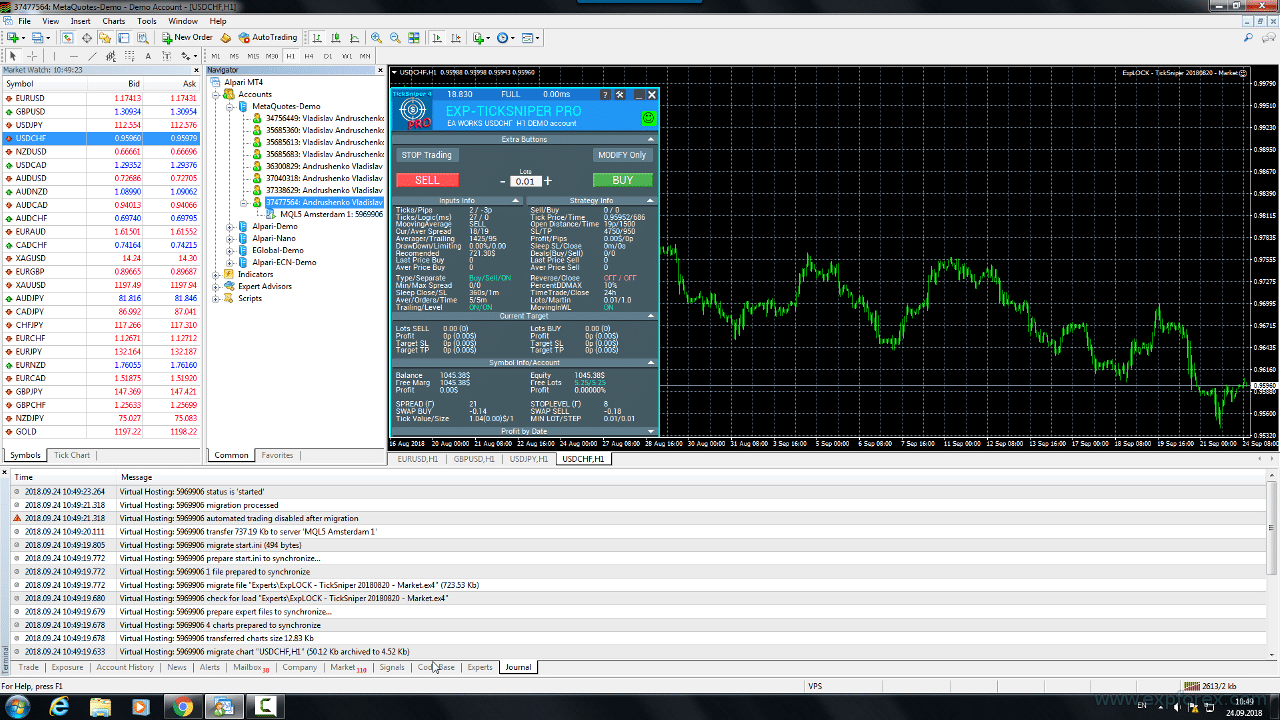
Task: Open TickSniper panel settings tools icon
Action: tap(620, 94)
